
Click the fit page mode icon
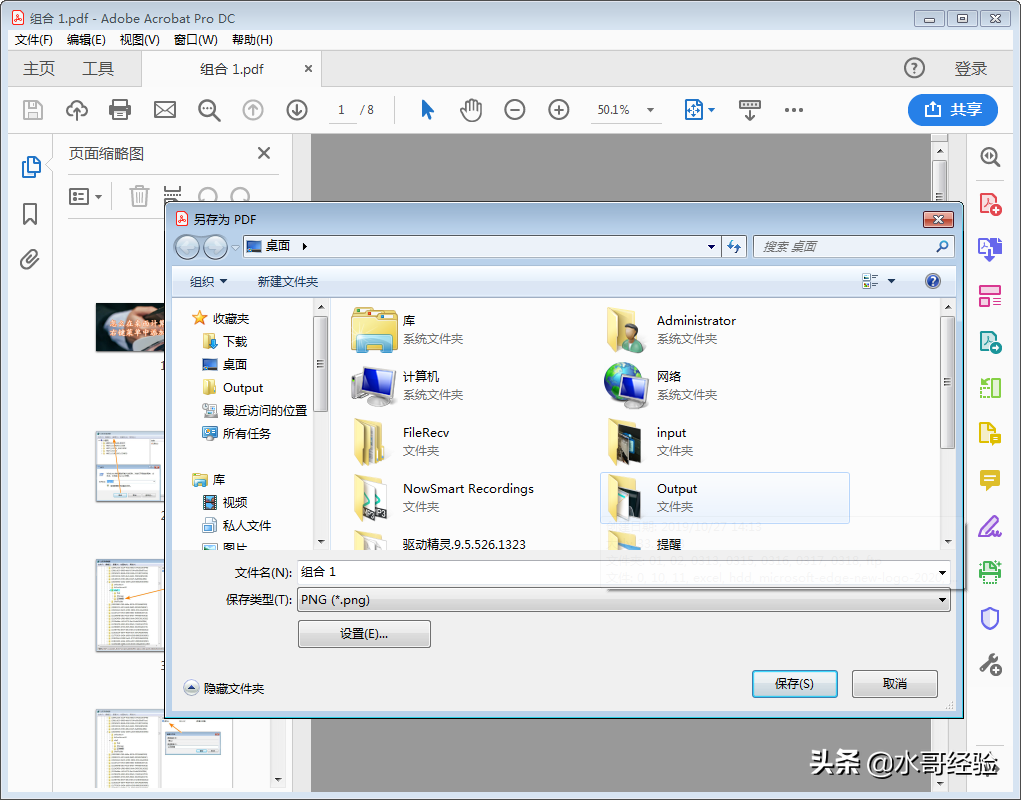click(x=693, y=110)
